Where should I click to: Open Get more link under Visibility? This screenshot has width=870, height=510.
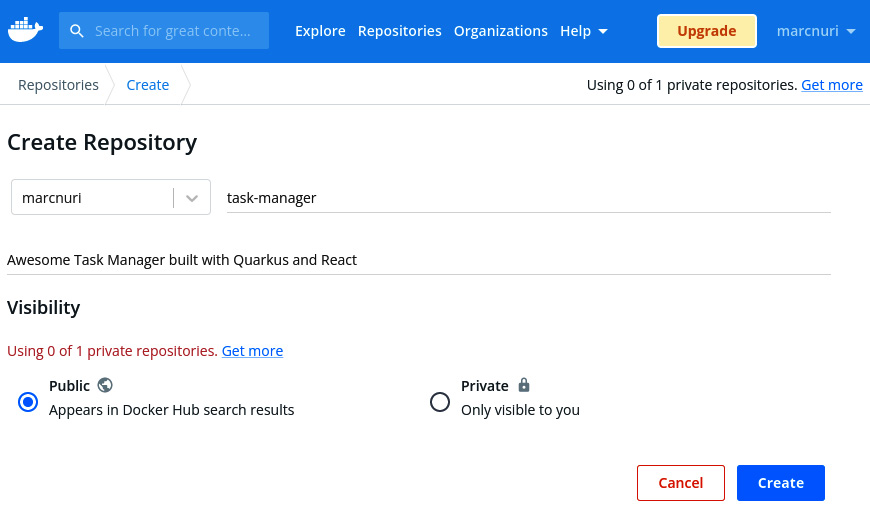[252, 351]
